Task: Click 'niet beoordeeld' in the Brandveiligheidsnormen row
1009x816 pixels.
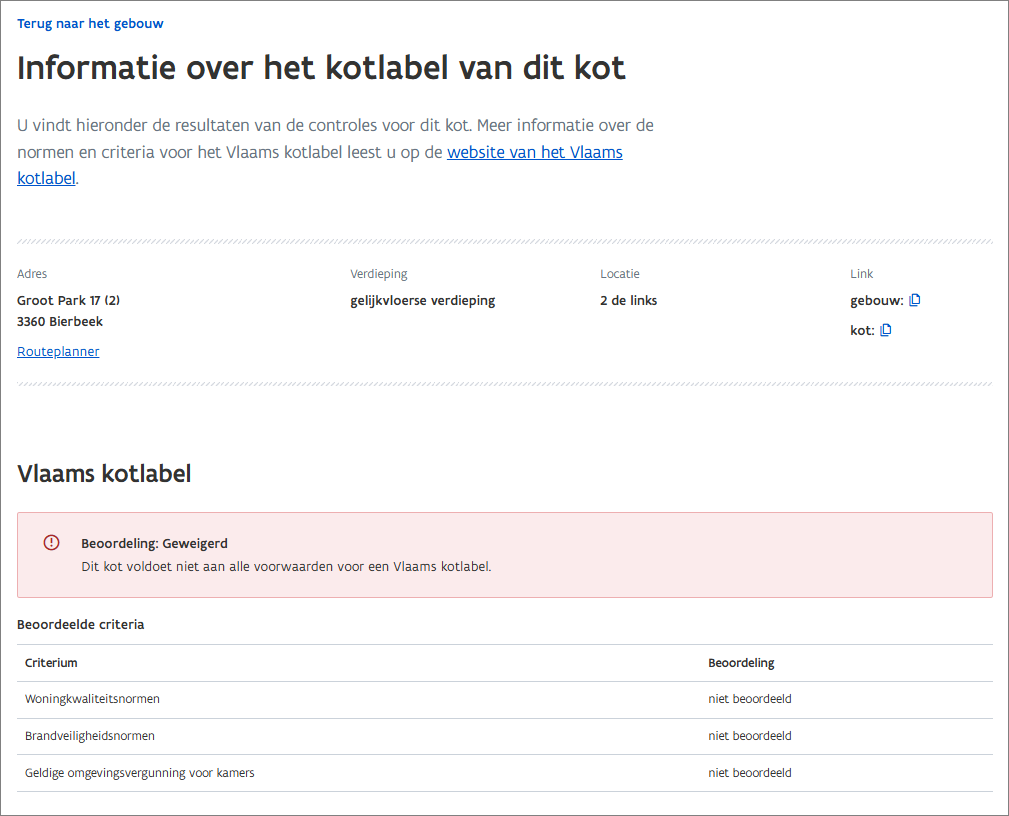Action: point(750,736)
